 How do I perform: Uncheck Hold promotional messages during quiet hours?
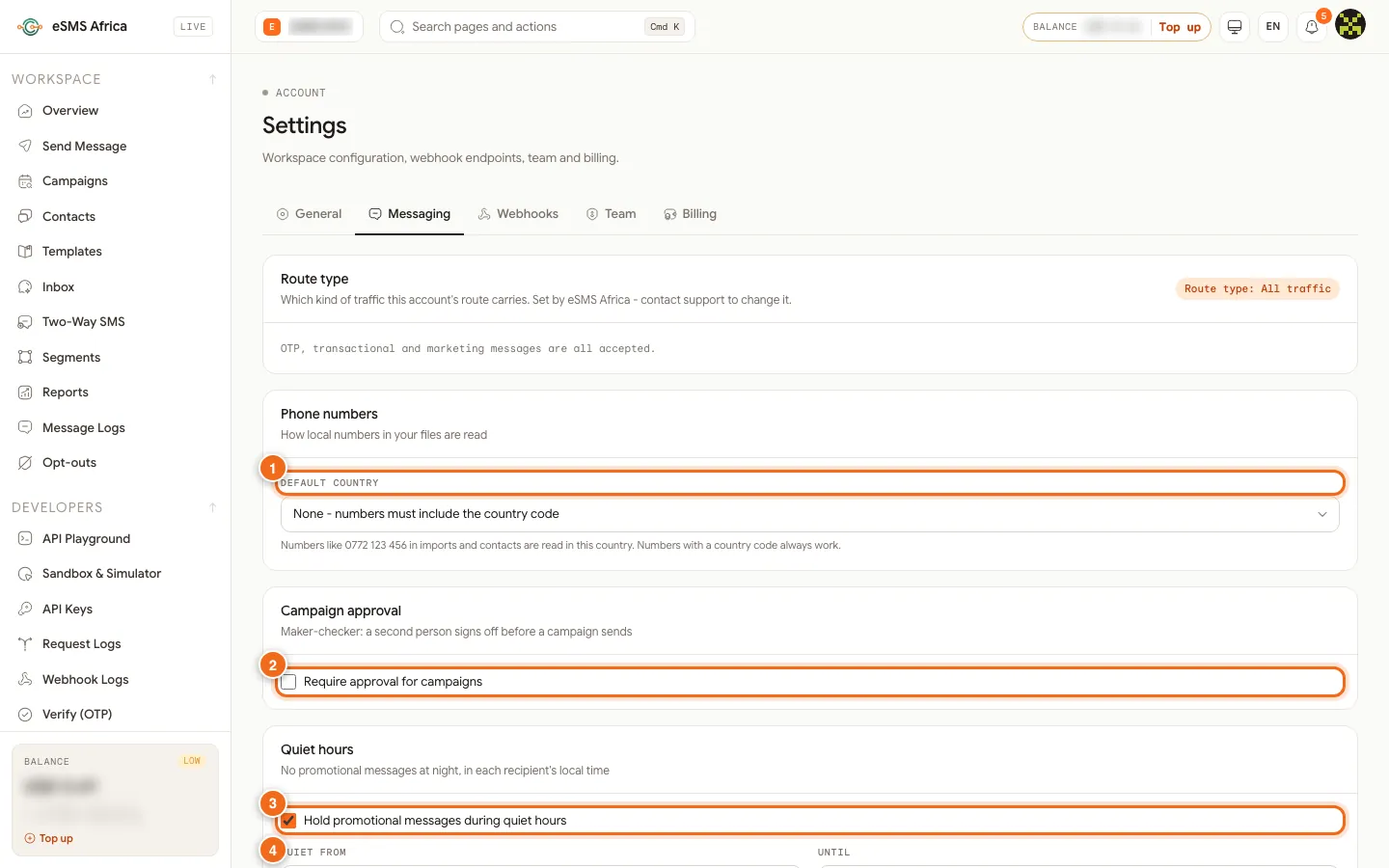[288, 821]
